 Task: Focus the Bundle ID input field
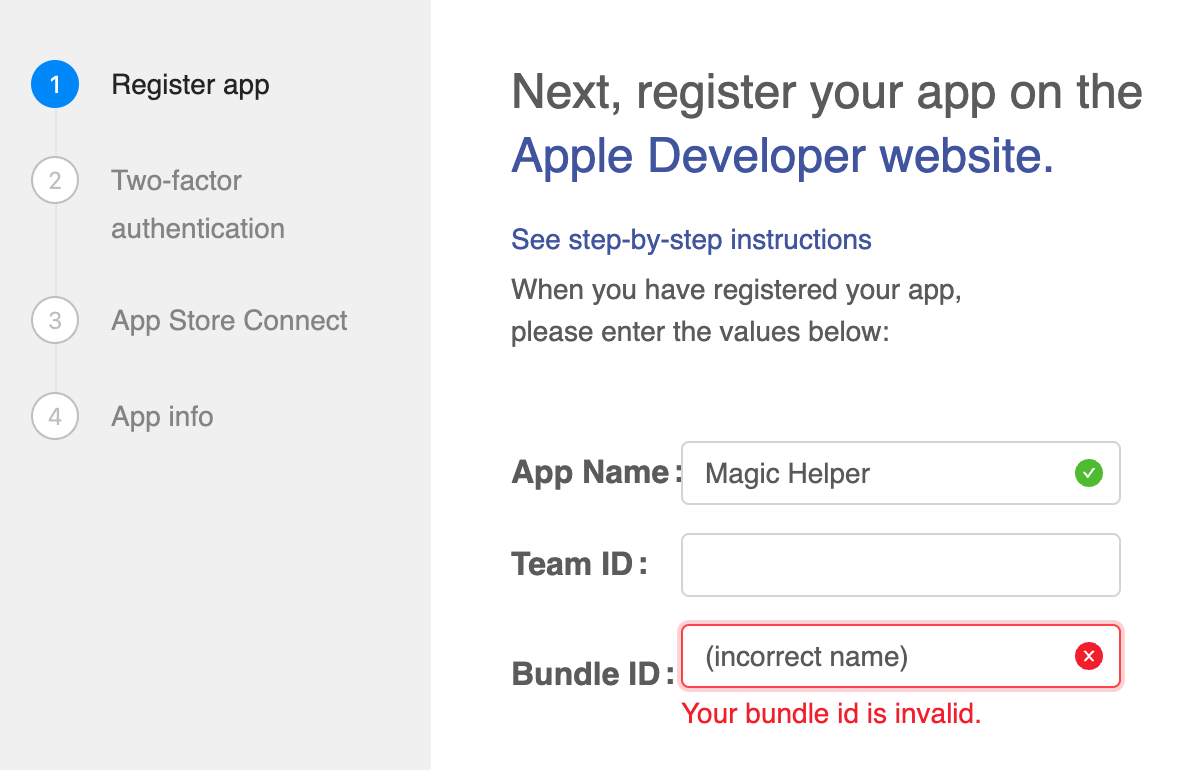point(901,656)
